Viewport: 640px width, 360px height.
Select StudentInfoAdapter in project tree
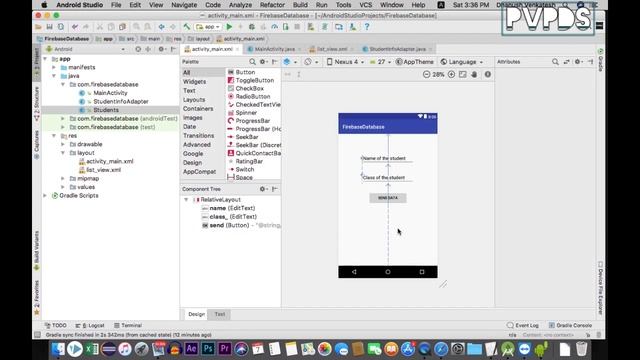click(121, 101)
